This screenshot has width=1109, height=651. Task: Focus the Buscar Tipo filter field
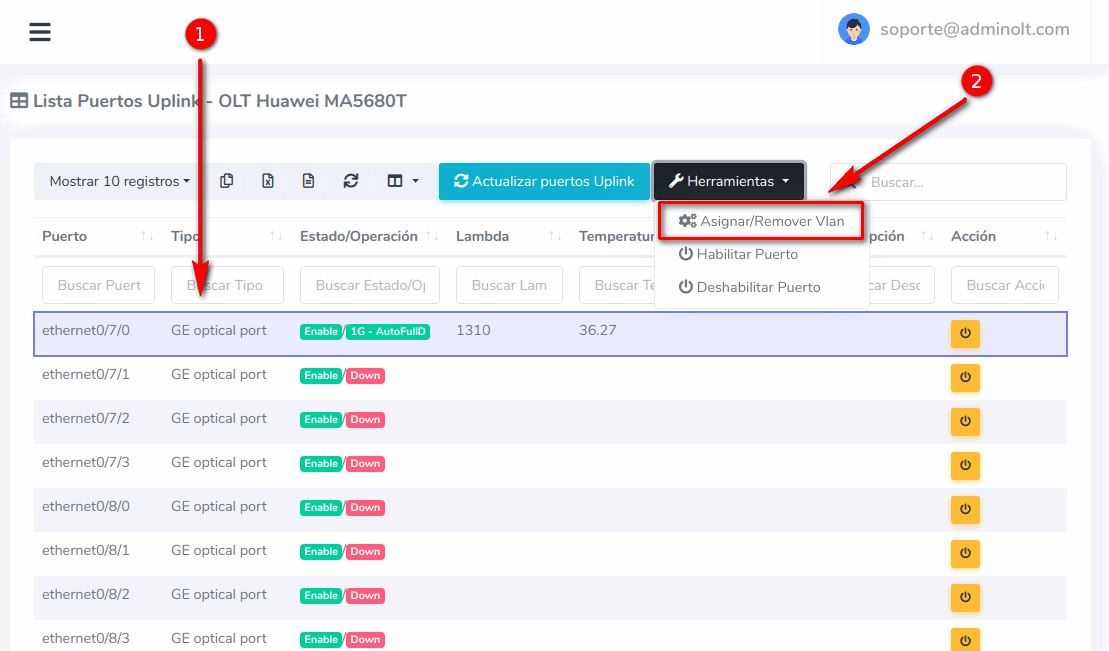point(227,285)
